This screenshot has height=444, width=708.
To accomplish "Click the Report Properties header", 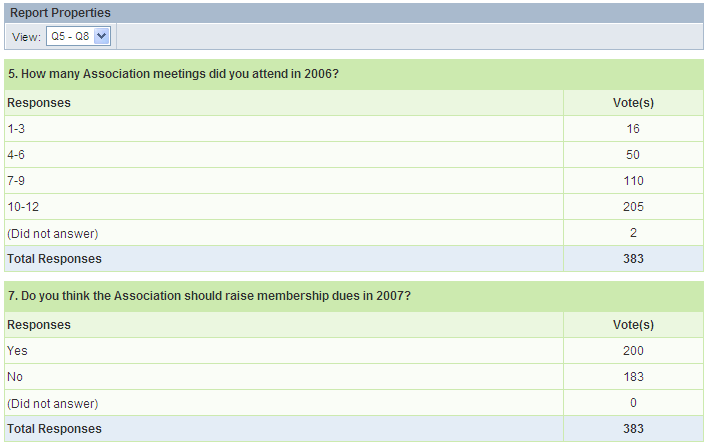I will pyautogui.click(x=60, y=13).
